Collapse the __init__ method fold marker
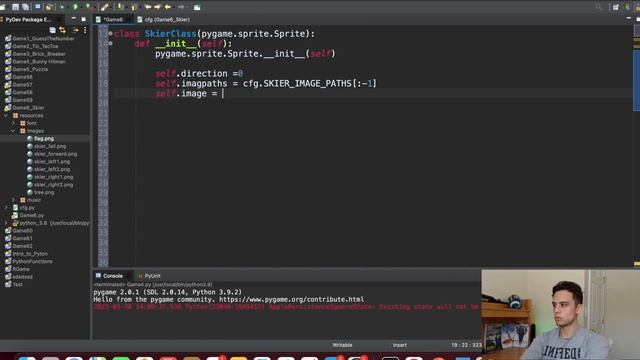 coord(110,43)
